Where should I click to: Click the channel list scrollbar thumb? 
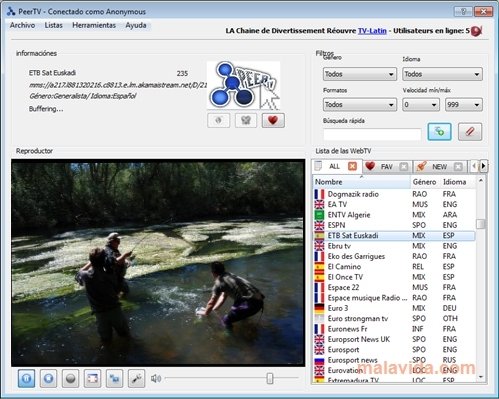[x=481, y=224]
